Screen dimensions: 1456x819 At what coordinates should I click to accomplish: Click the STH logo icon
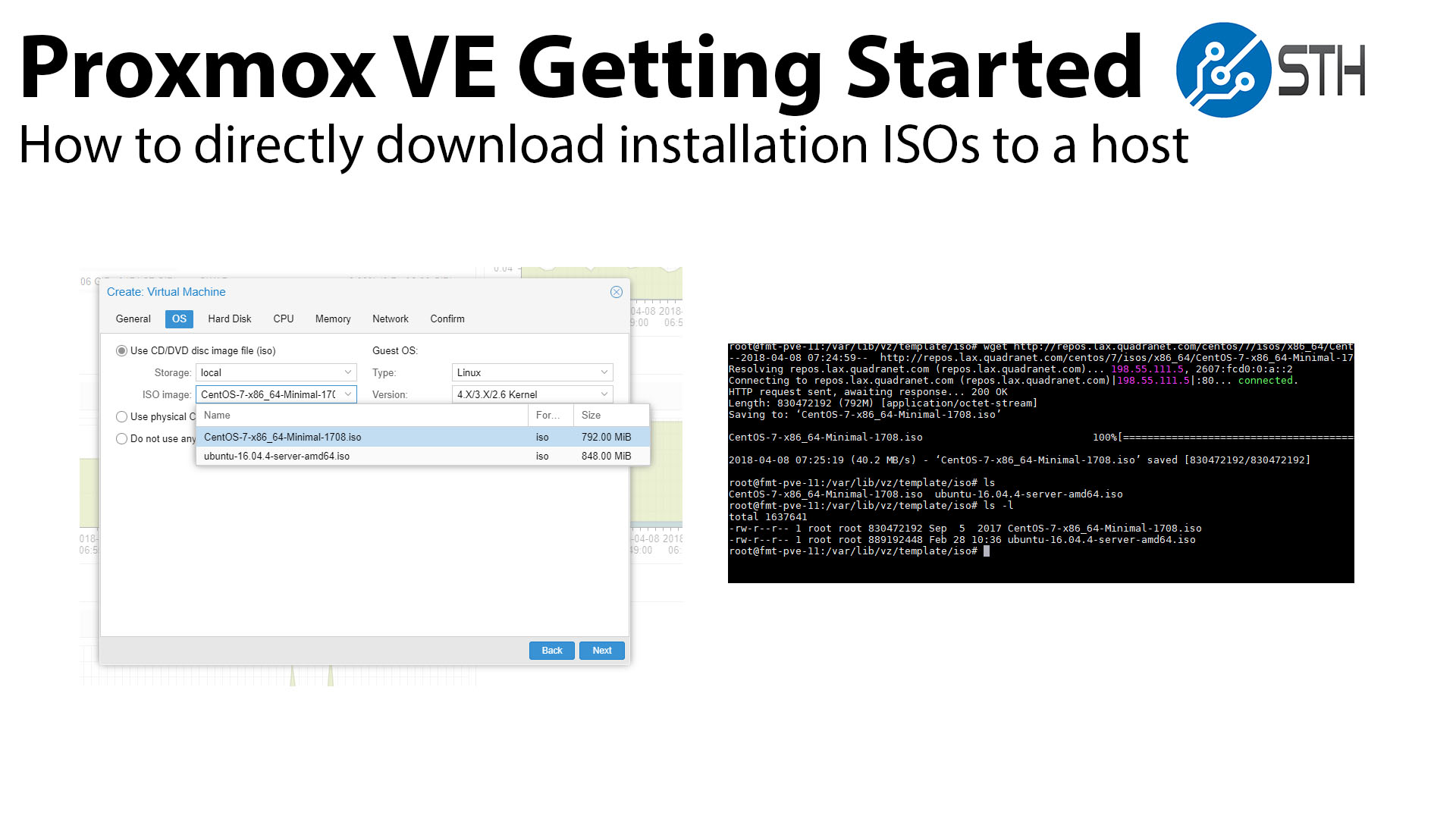click(1222, 70)
